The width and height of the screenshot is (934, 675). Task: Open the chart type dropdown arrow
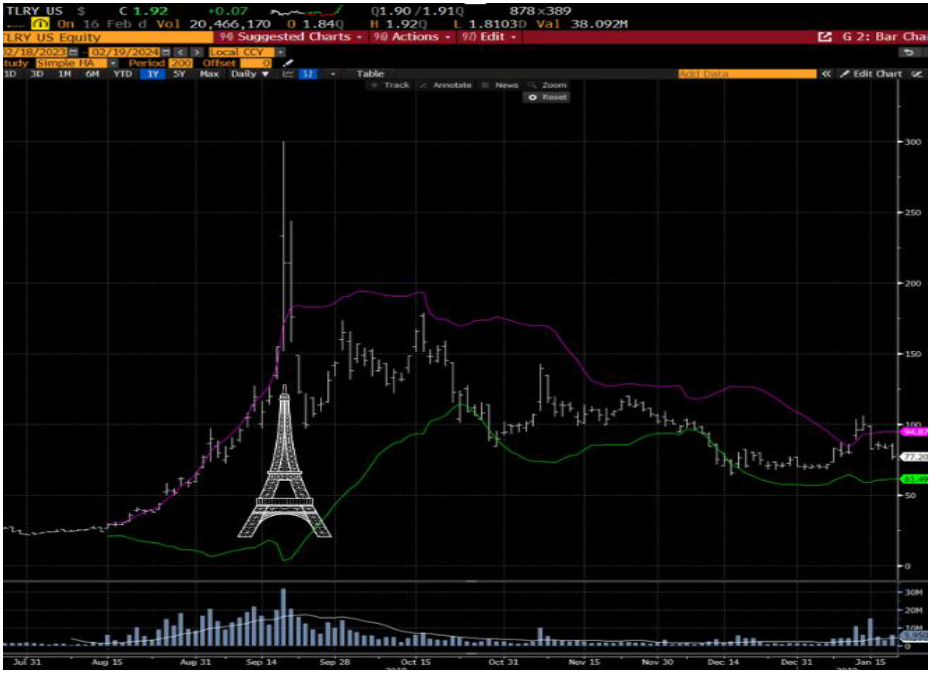click(x=332, y=74)
